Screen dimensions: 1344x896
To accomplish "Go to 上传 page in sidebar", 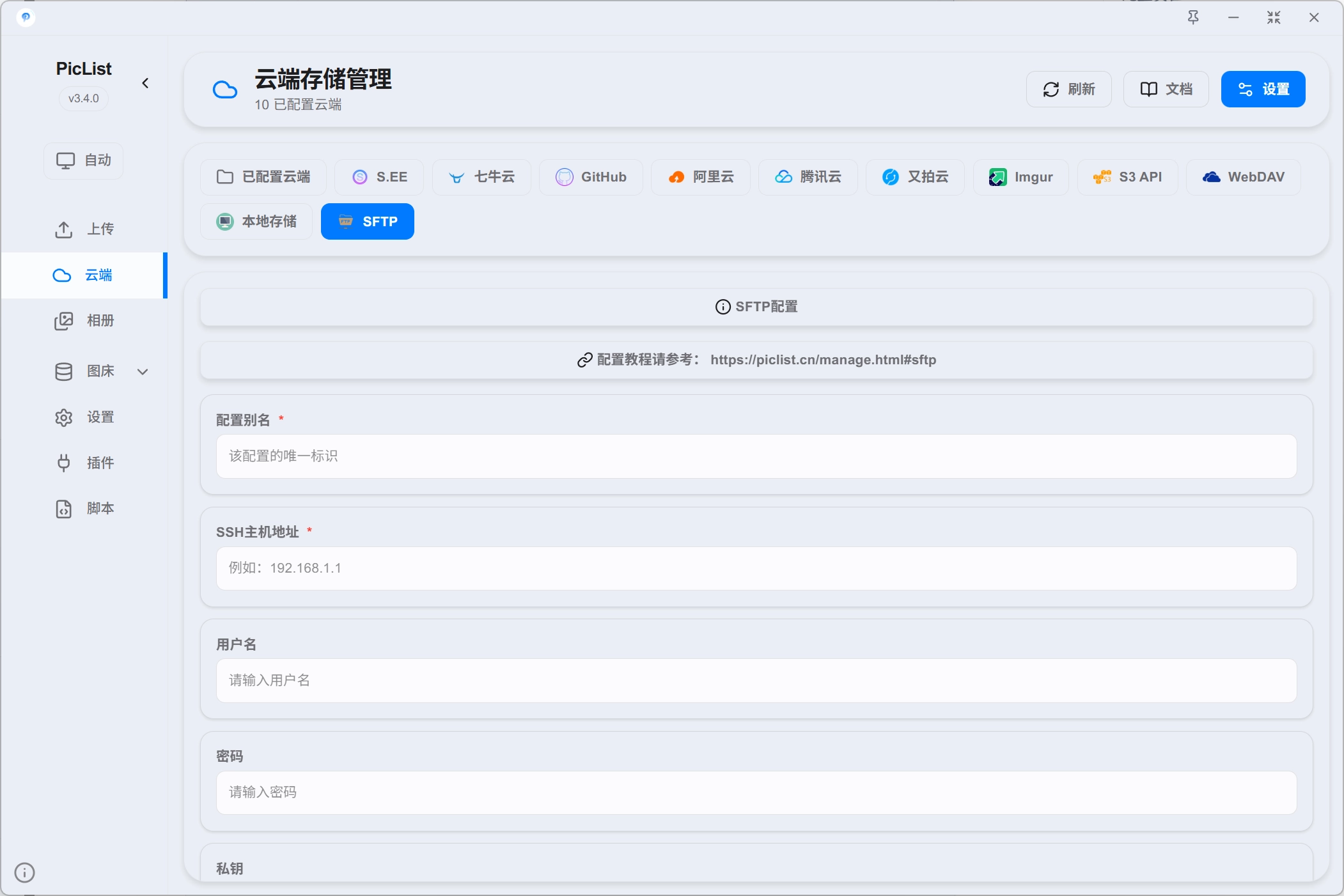I will 84,229.
